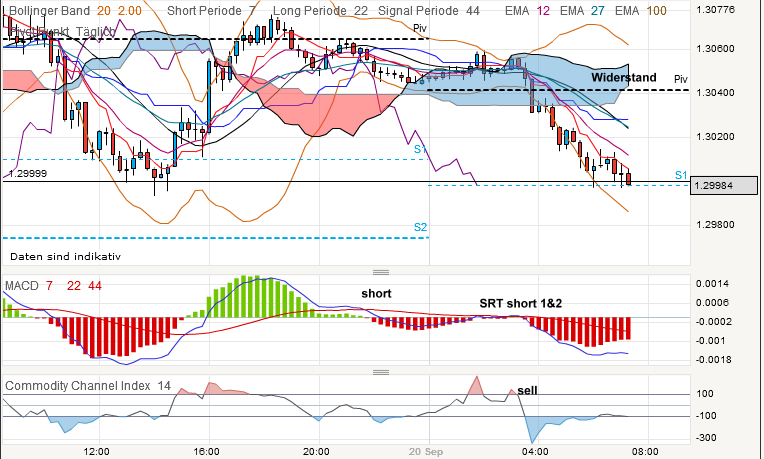
Task: Click the 1.30776 price axis label
Action: [x=716, y=9]
